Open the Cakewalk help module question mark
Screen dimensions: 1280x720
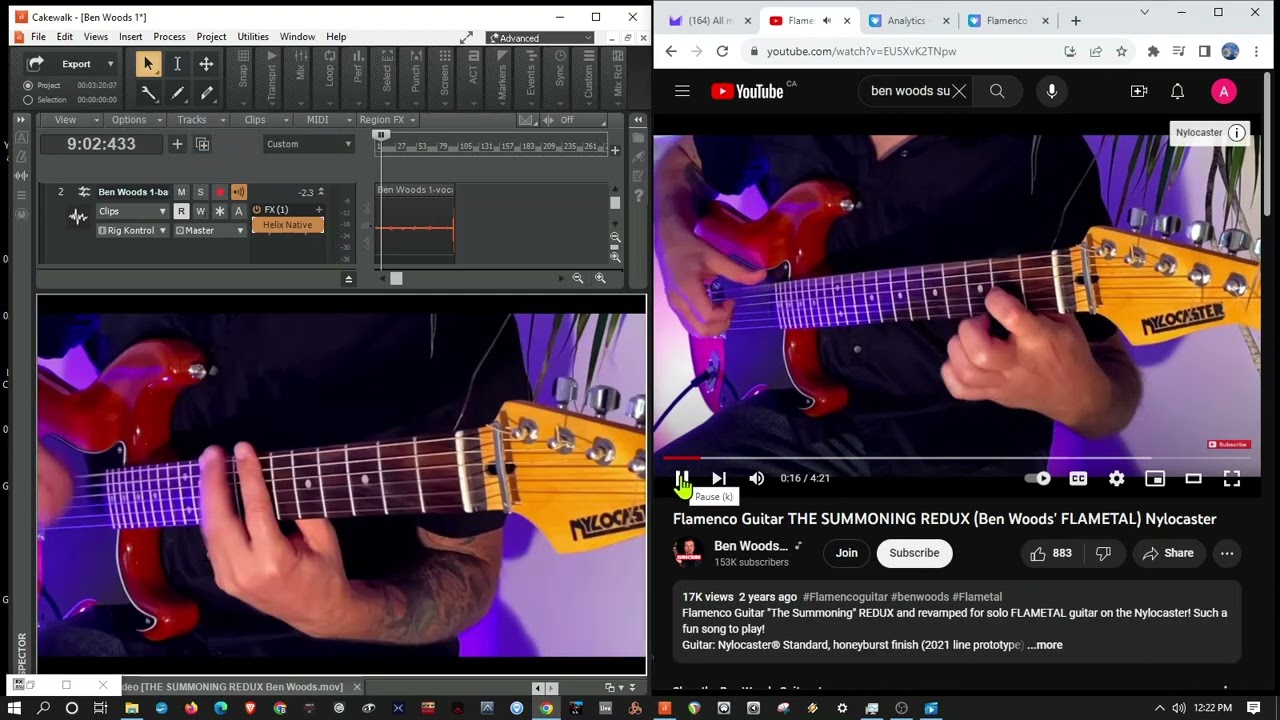(x=638, y=196)
